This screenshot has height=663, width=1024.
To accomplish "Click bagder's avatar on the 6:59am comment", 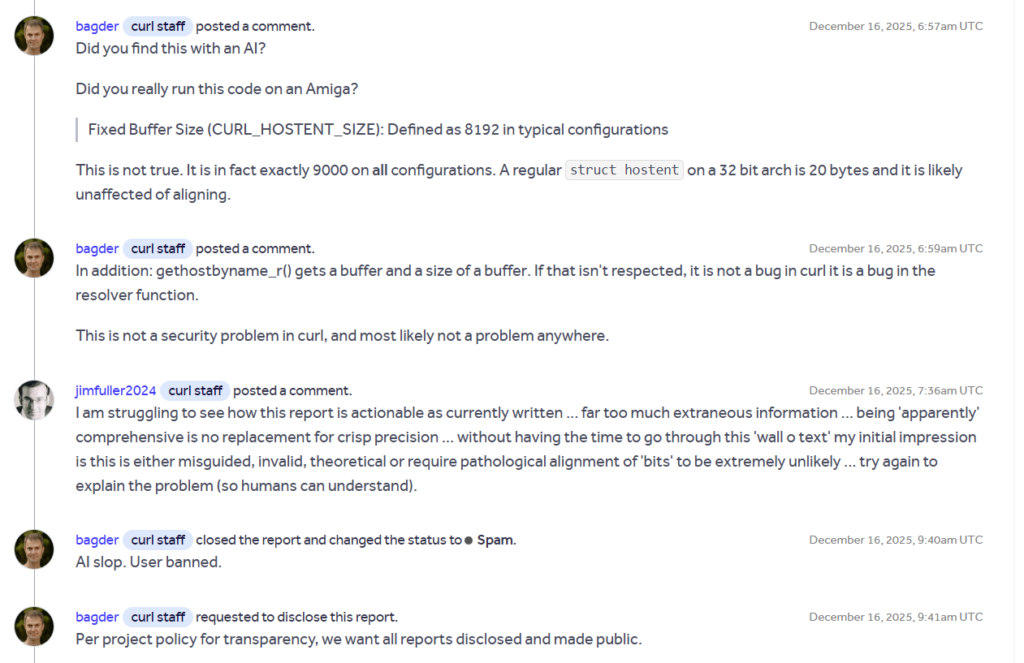I will click(x=34, y=258).
